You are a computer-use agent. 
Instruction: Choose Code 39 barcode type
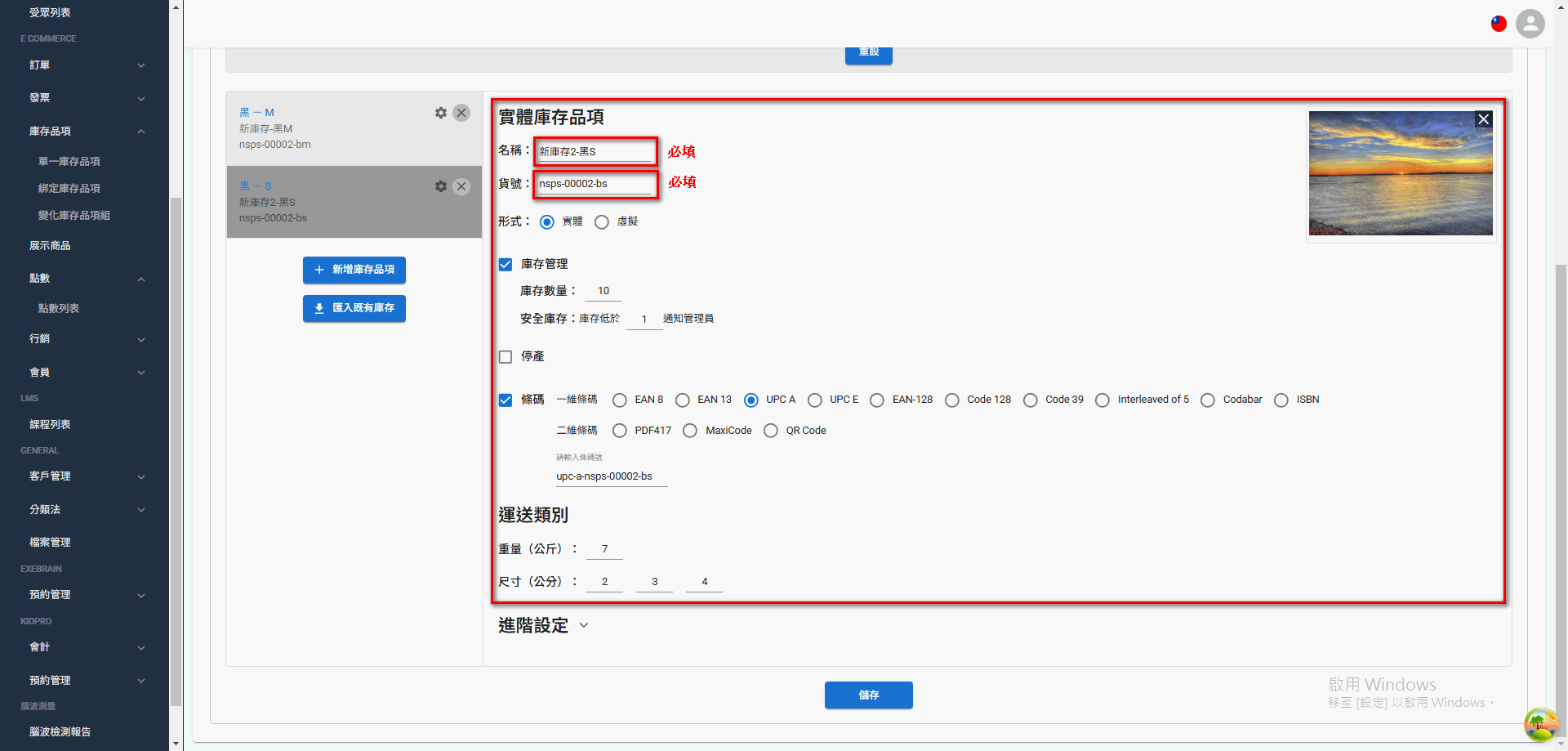coord(1031,400)
